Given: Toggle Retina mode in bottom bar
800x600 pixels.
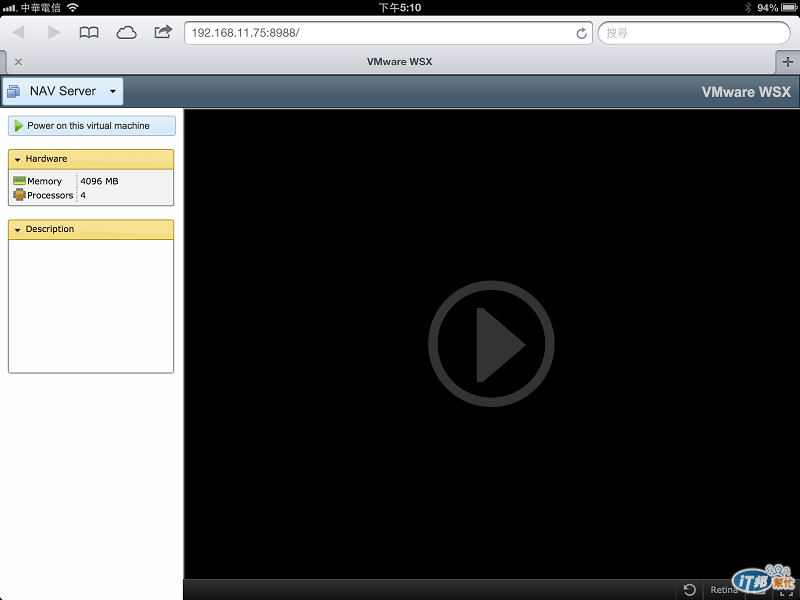Looking at the screenshot, I should tap(723, 590).
